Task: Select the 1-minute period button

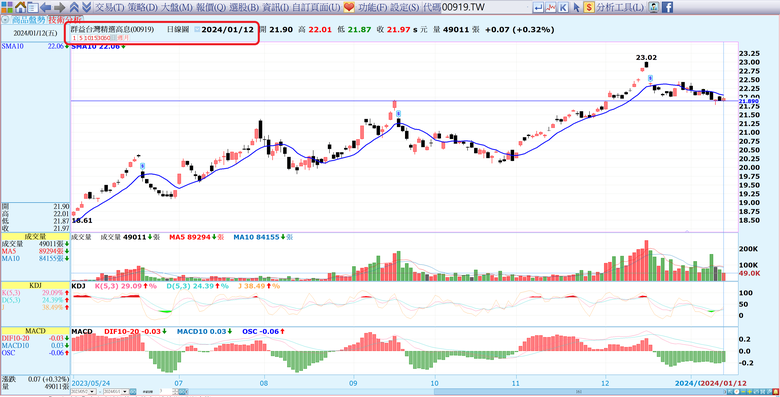Action: pyautogui.click(x=74, y=38)
